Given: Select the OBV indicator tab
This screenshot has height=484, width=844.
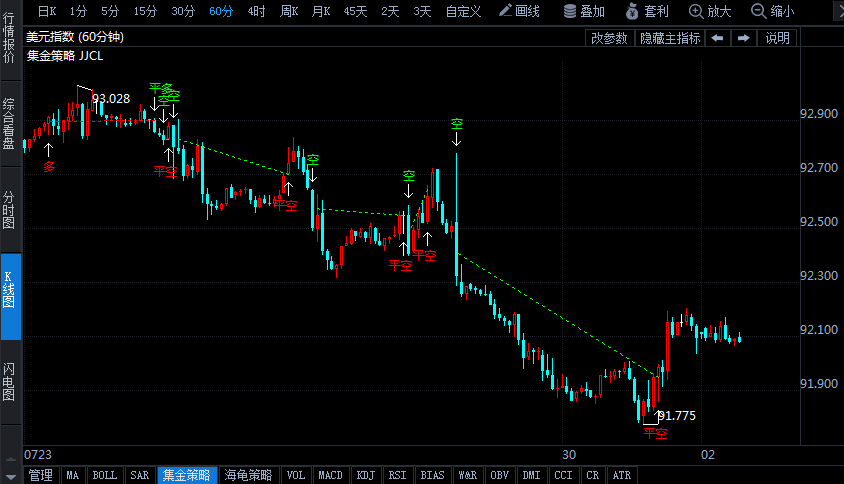Looking at the screenshot, I should pyautogui.click(x=499, y=475).
